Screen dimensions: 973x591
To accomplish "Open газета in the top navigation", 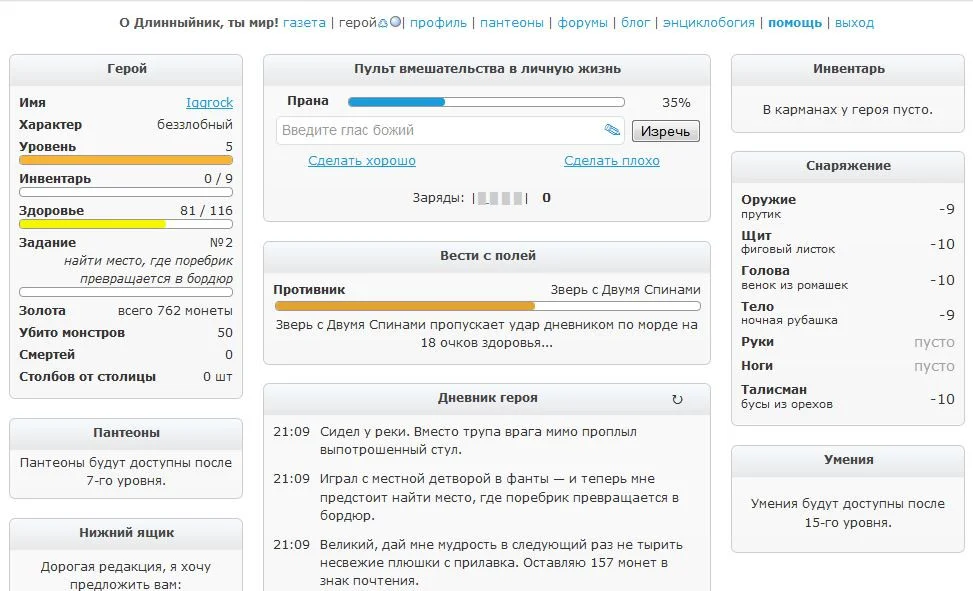I will 304,22.
